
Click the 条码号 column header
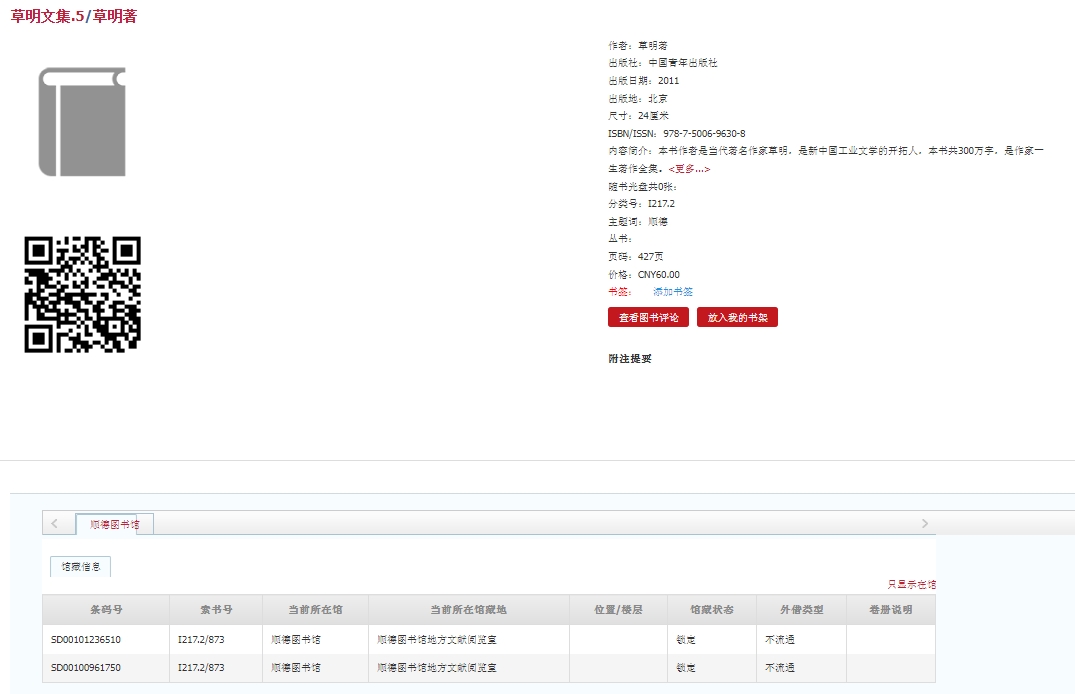pos(105,610)
